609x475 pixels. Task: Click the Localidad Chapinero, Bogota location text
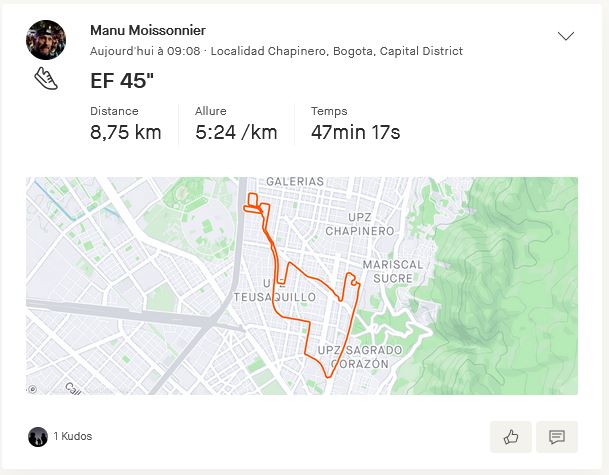click(x=337, y=51)
